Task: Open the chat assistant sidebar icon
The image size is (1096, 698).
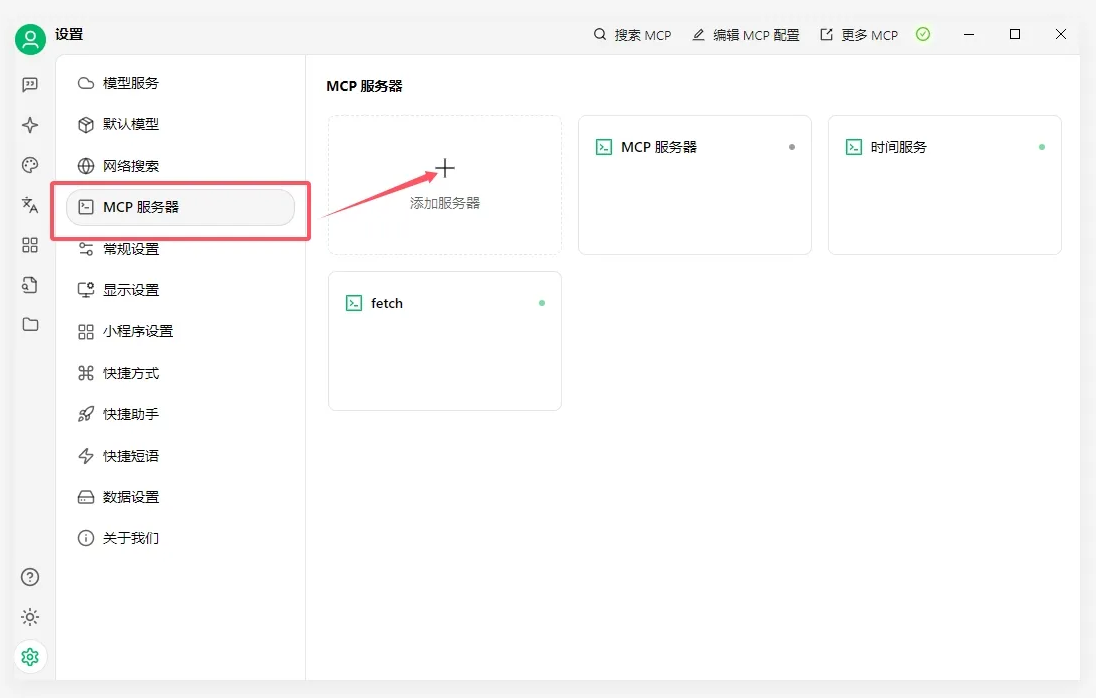Action: click(x=30, y=85)
